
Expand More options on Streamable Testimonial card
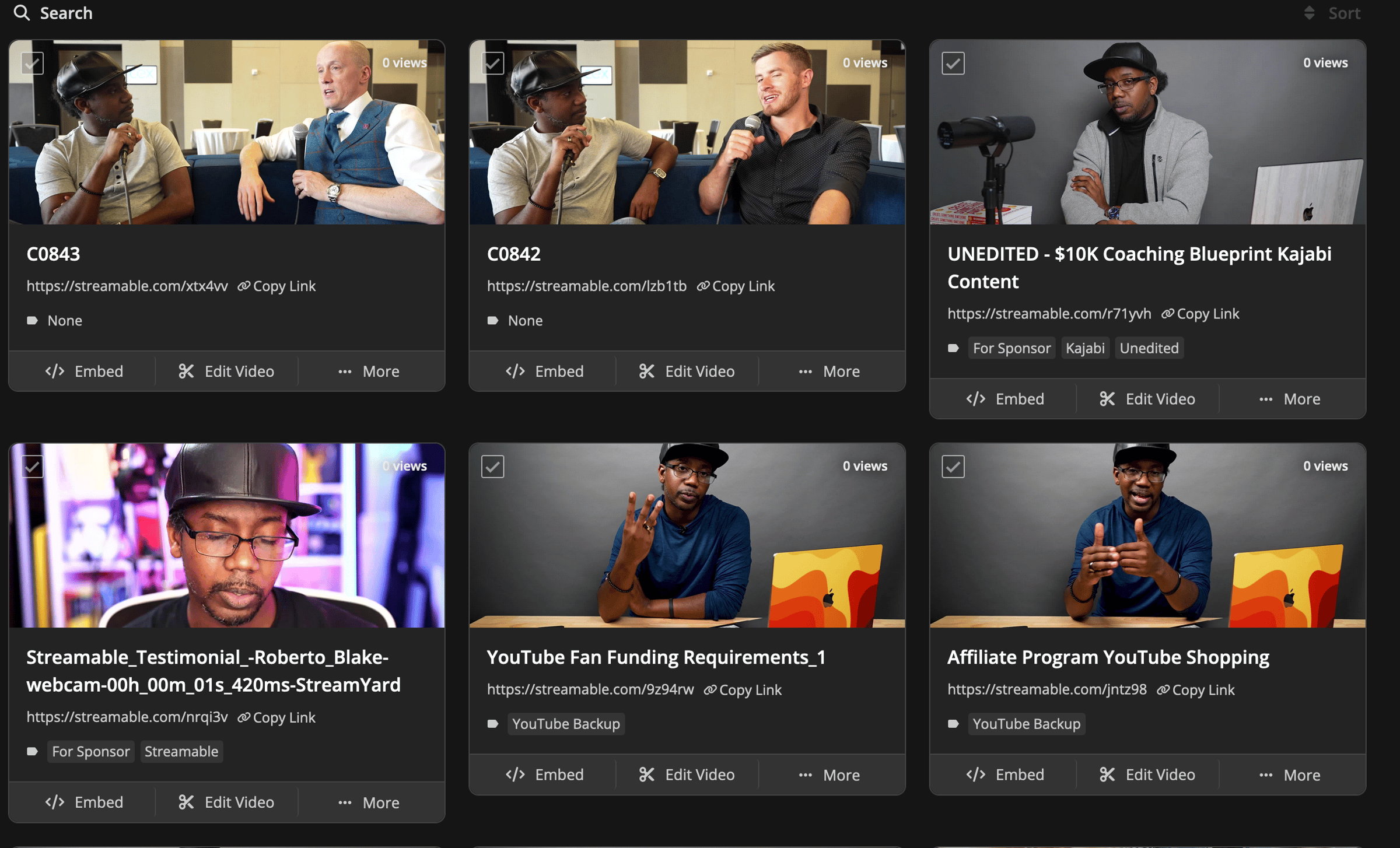coord(369,803)
